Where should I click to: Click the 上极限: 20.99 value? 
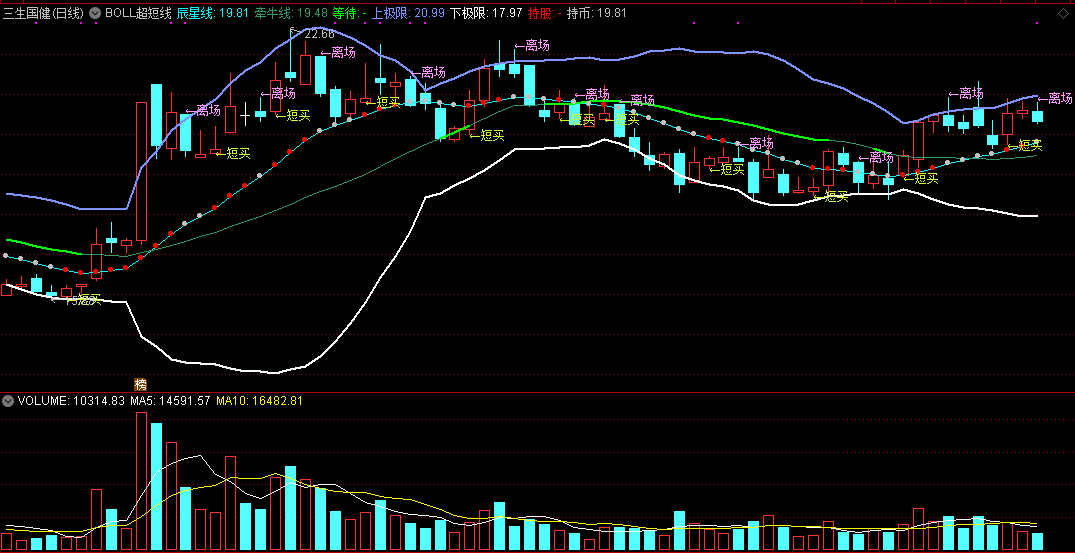[408, 13]
